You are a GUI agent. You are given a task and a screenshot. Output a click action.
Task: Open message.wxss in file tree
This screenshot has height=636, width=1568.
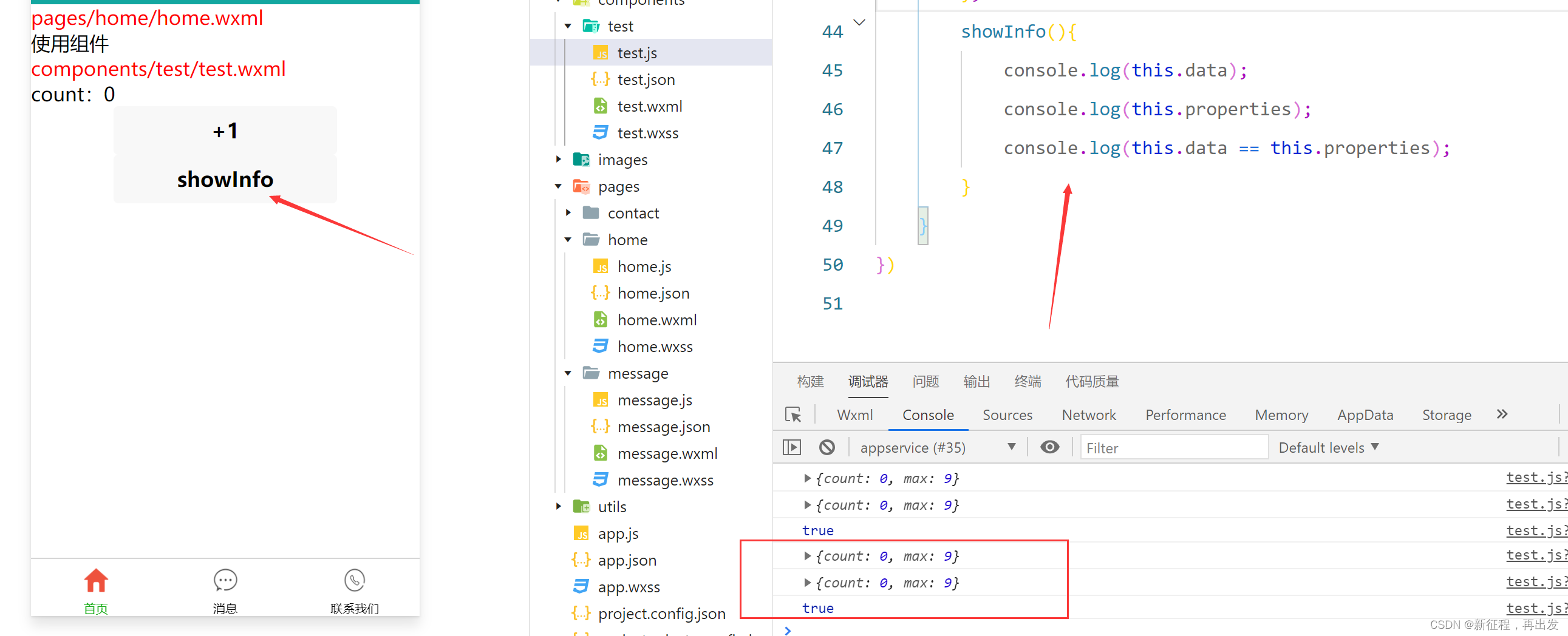(665, 480)
